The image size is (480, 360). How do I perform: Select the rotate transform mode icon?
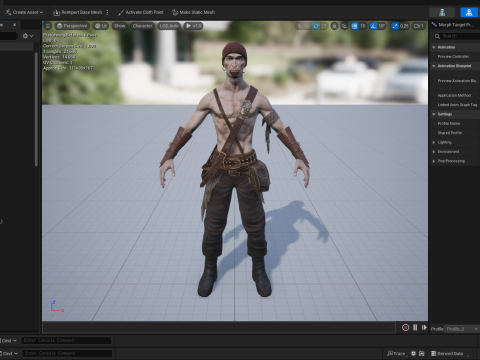pyautogui.click(x=316, y=26)
